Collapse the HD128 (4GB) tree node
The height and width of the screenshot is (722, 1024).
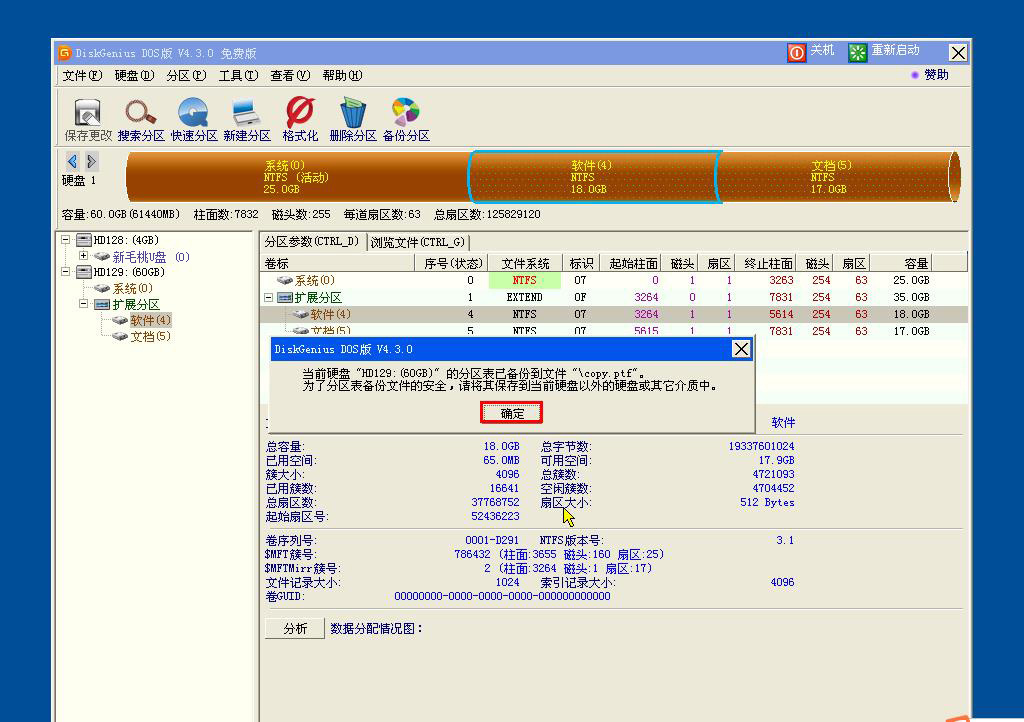click(65, 240)
